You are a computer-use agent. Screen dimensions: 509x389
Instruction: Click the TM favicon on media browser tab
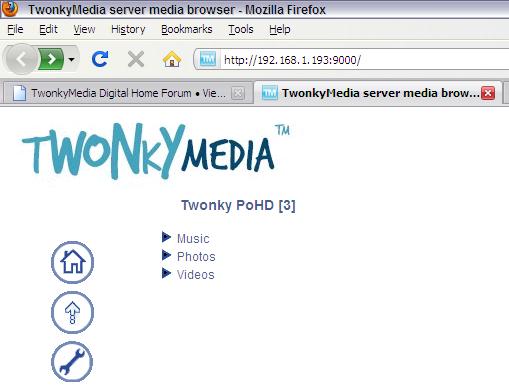pyautogui.click(x=269, y=93)
